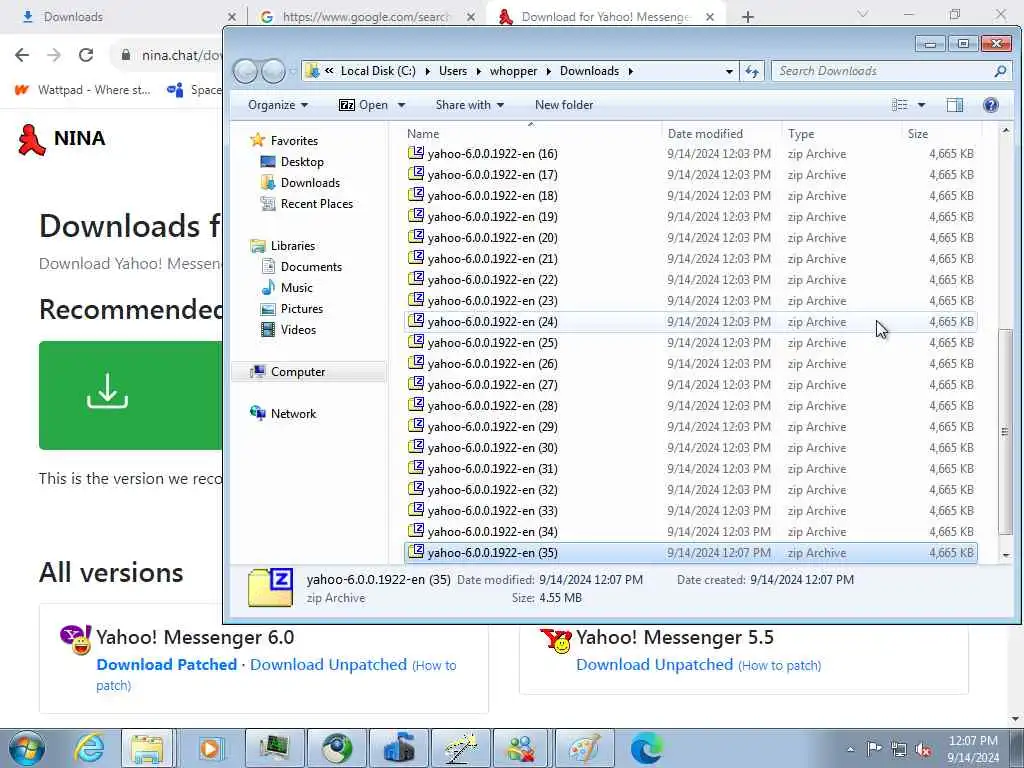The width and height of the screenshot is (1024, 768).
Task: Click the scrollbar down arrow in file list
Action: tap(1006, 555)
